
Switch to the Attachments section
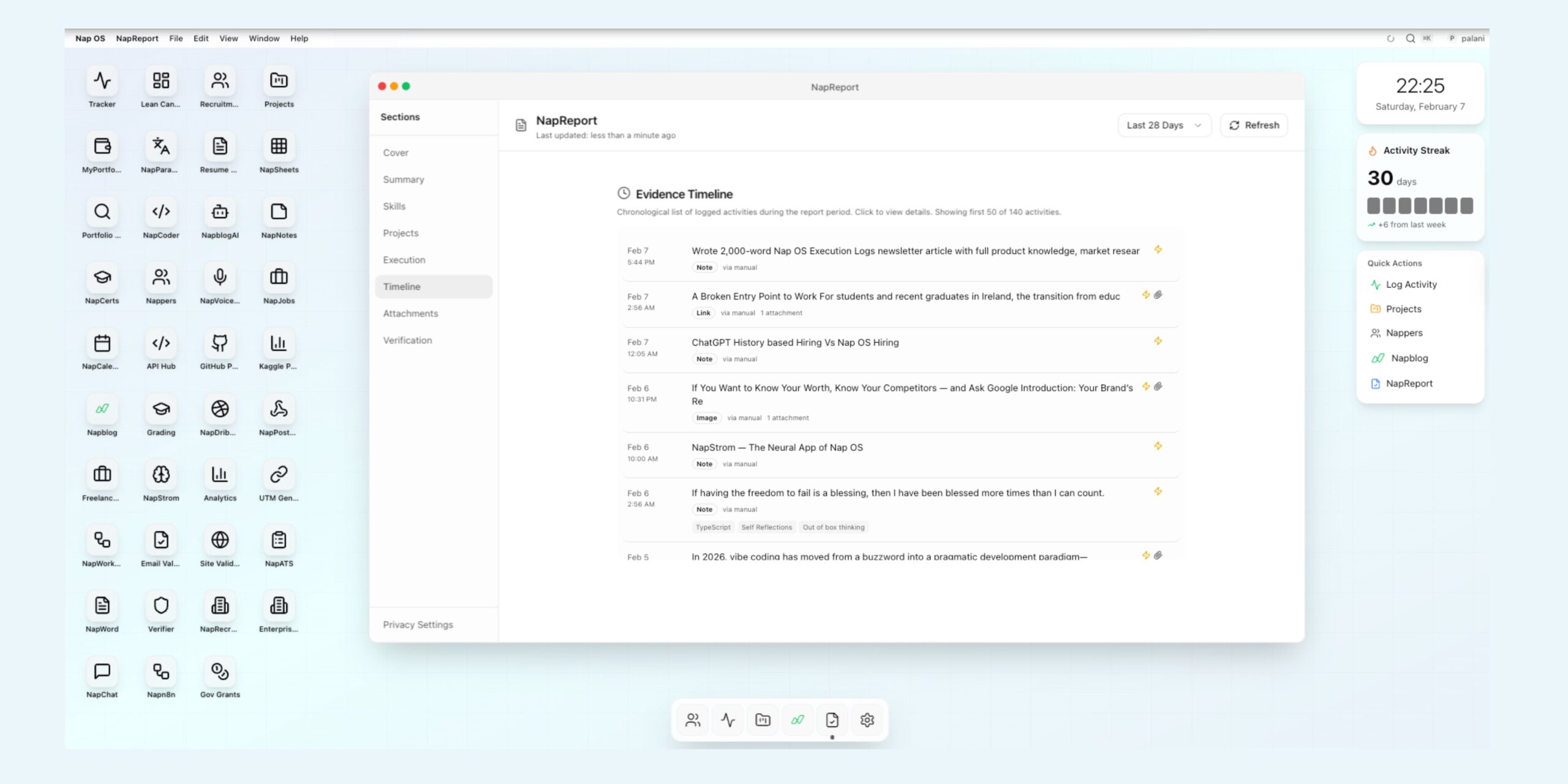[x=410, y=313]
